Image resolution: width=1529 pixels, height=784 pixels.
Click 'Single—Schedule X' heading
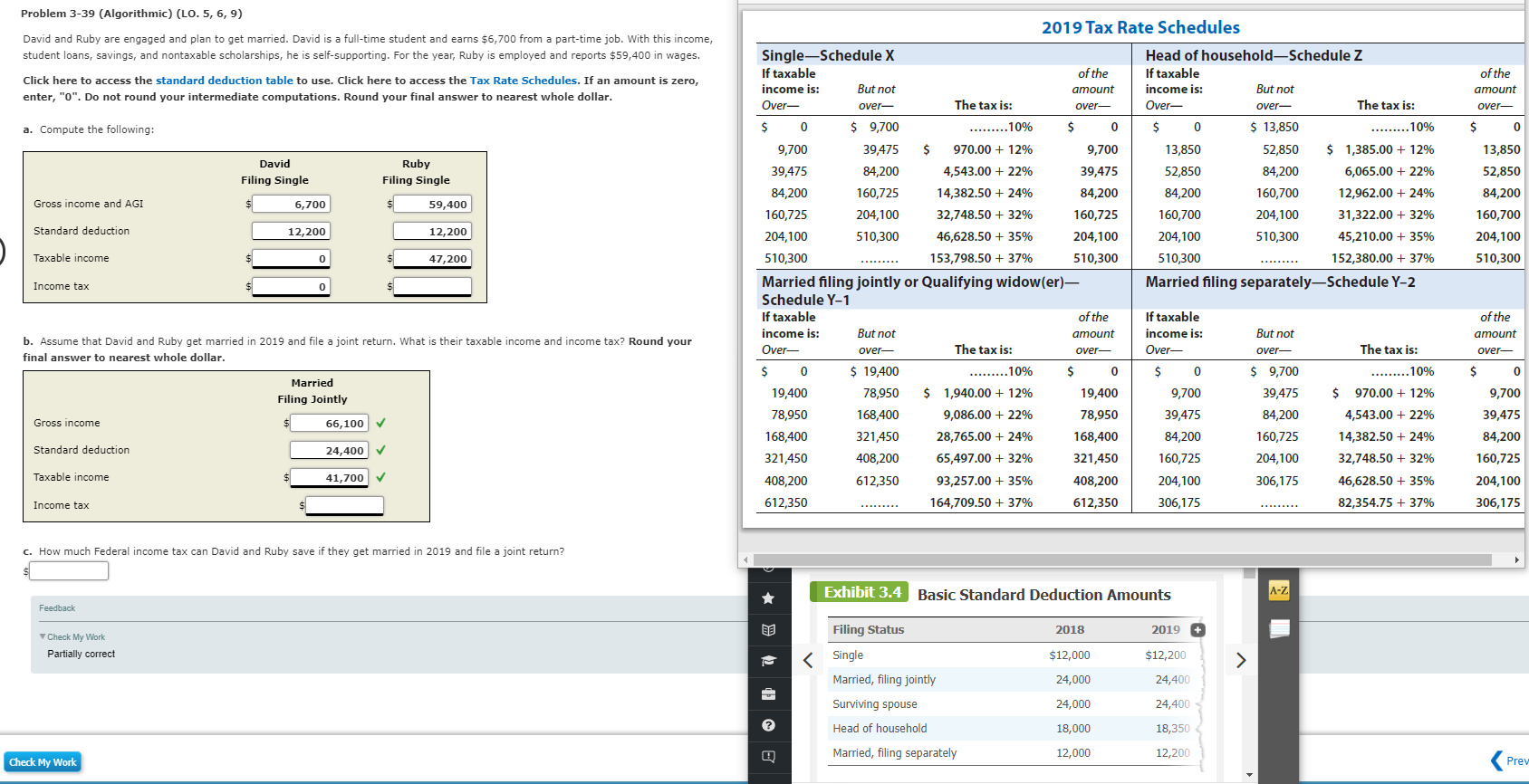tap(828, 55)
